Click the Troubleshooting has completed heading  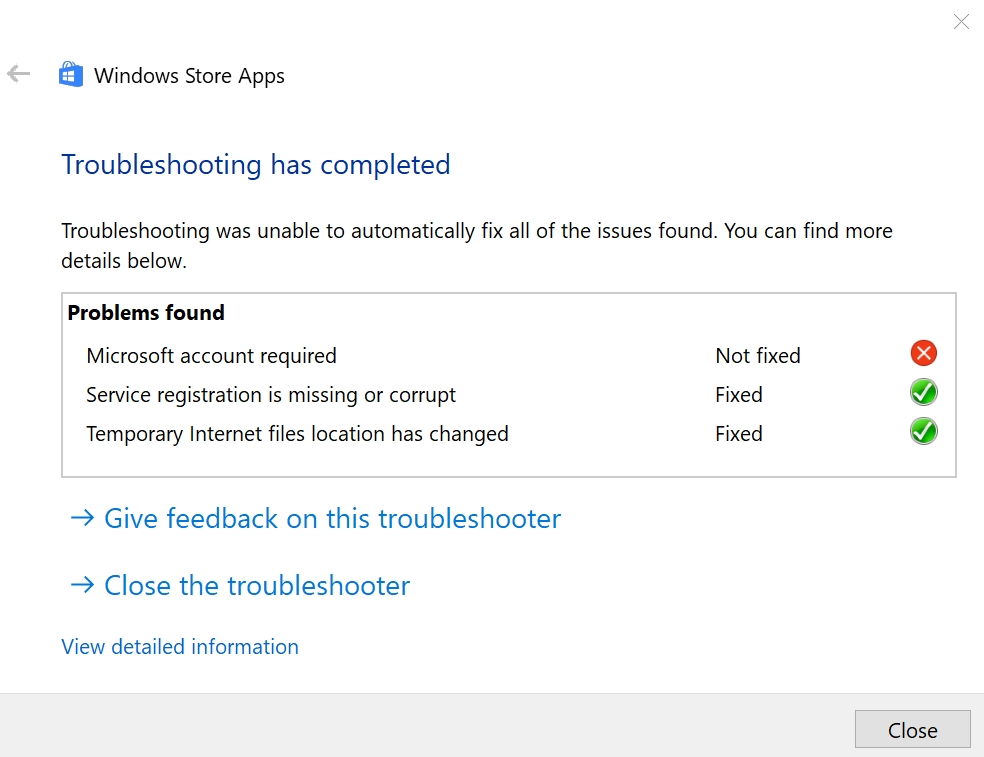point(256,165)
